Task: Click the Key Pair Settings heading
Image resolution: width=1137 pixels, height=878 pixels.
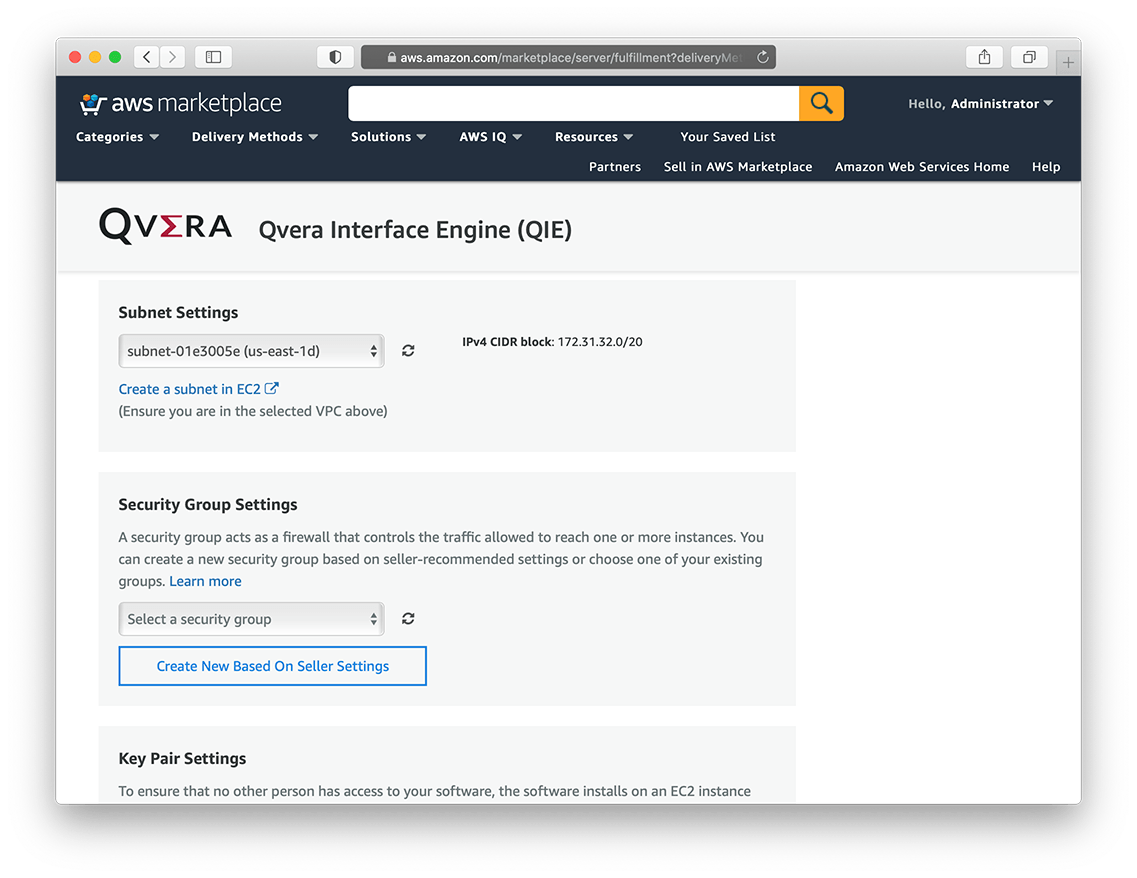Action: point(182,758)
